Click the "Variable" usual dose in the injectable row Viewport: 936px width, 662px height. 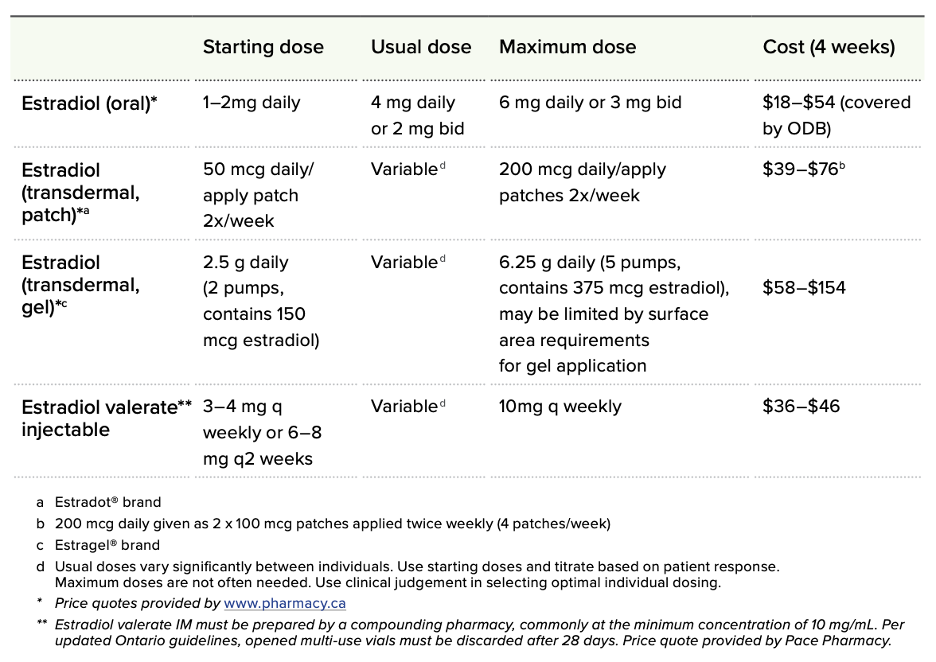click(405, 406)
